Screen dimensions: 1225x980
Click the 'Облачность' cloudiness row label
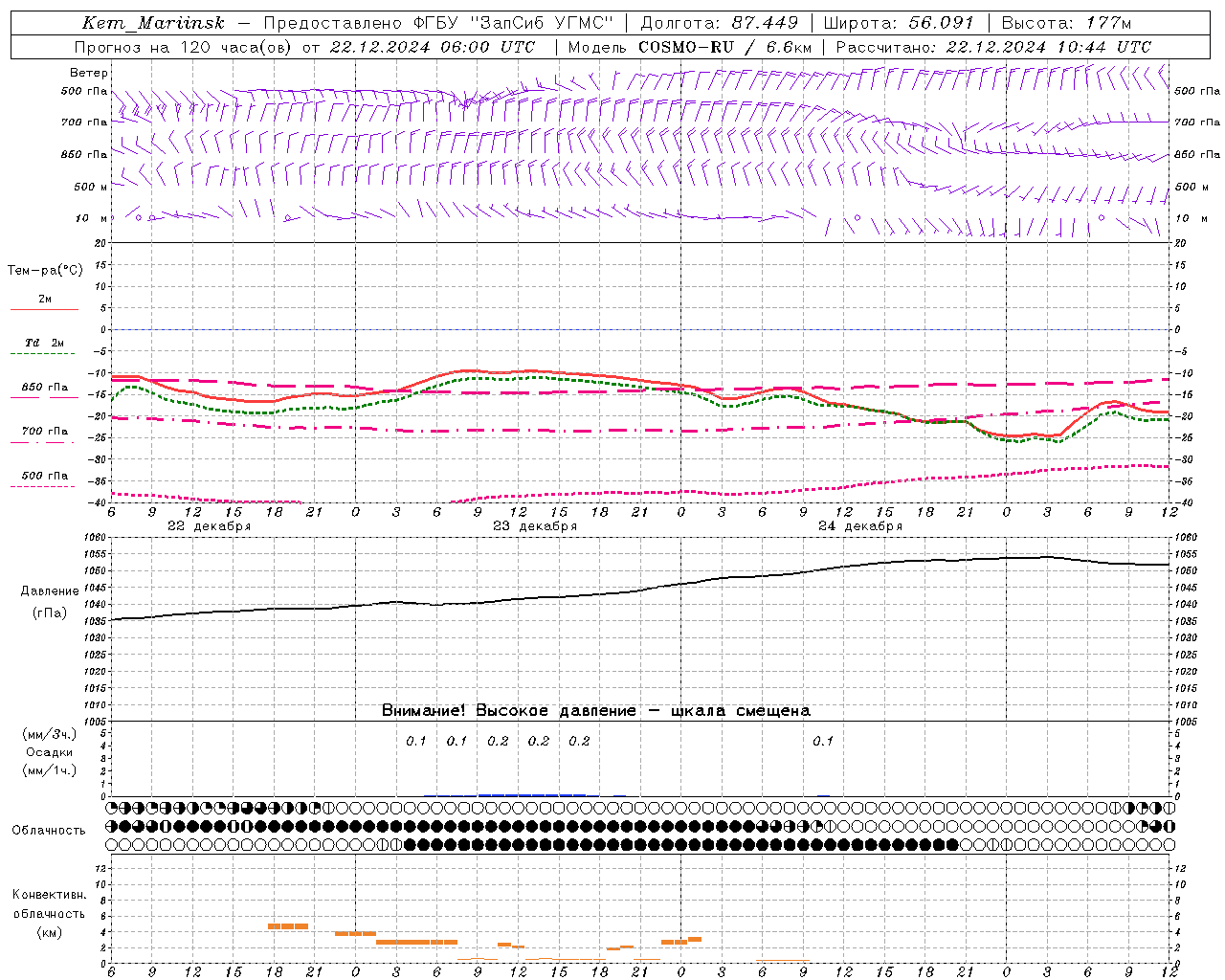point(49,831)
